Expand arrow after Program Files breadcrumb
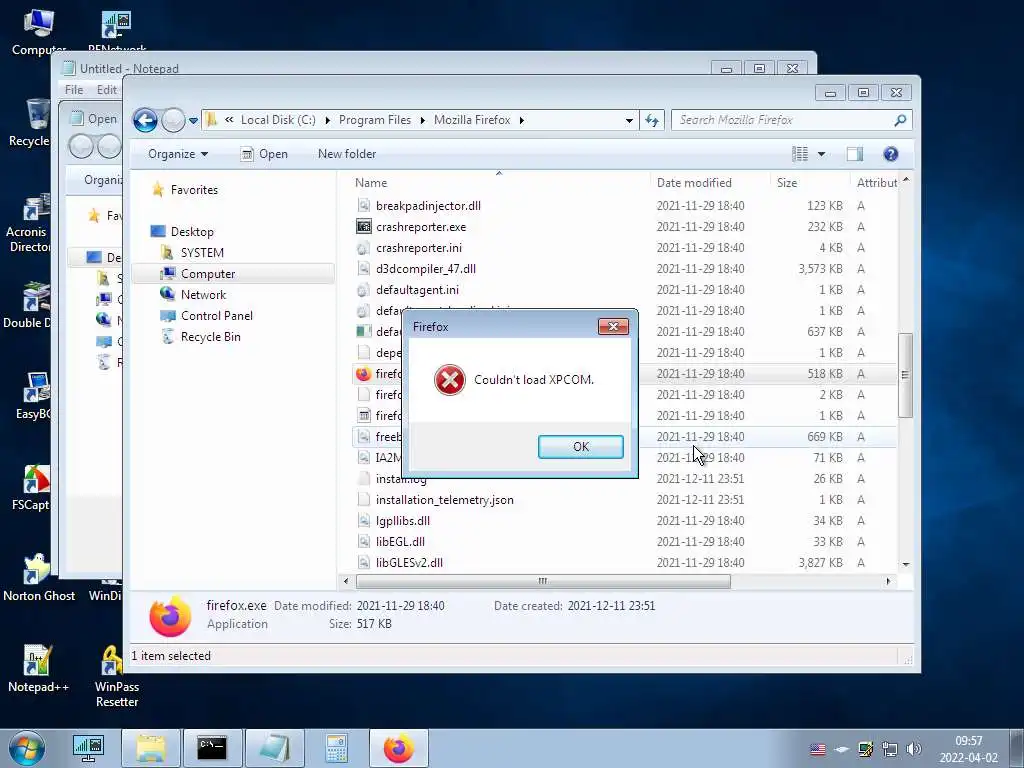 (423, 120)
